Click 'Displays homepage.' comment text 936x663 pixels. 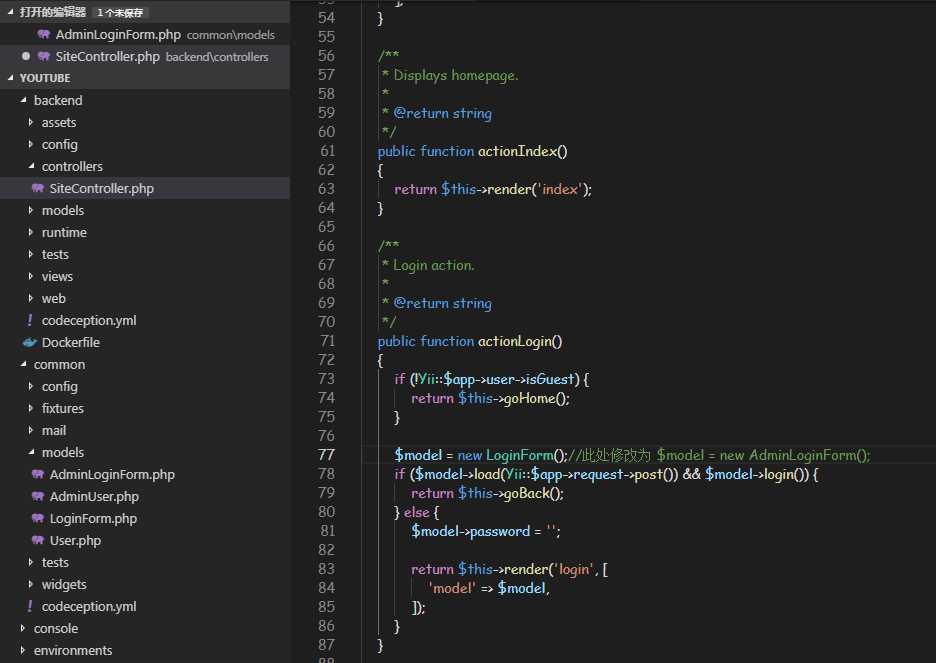tap(455, 75)
